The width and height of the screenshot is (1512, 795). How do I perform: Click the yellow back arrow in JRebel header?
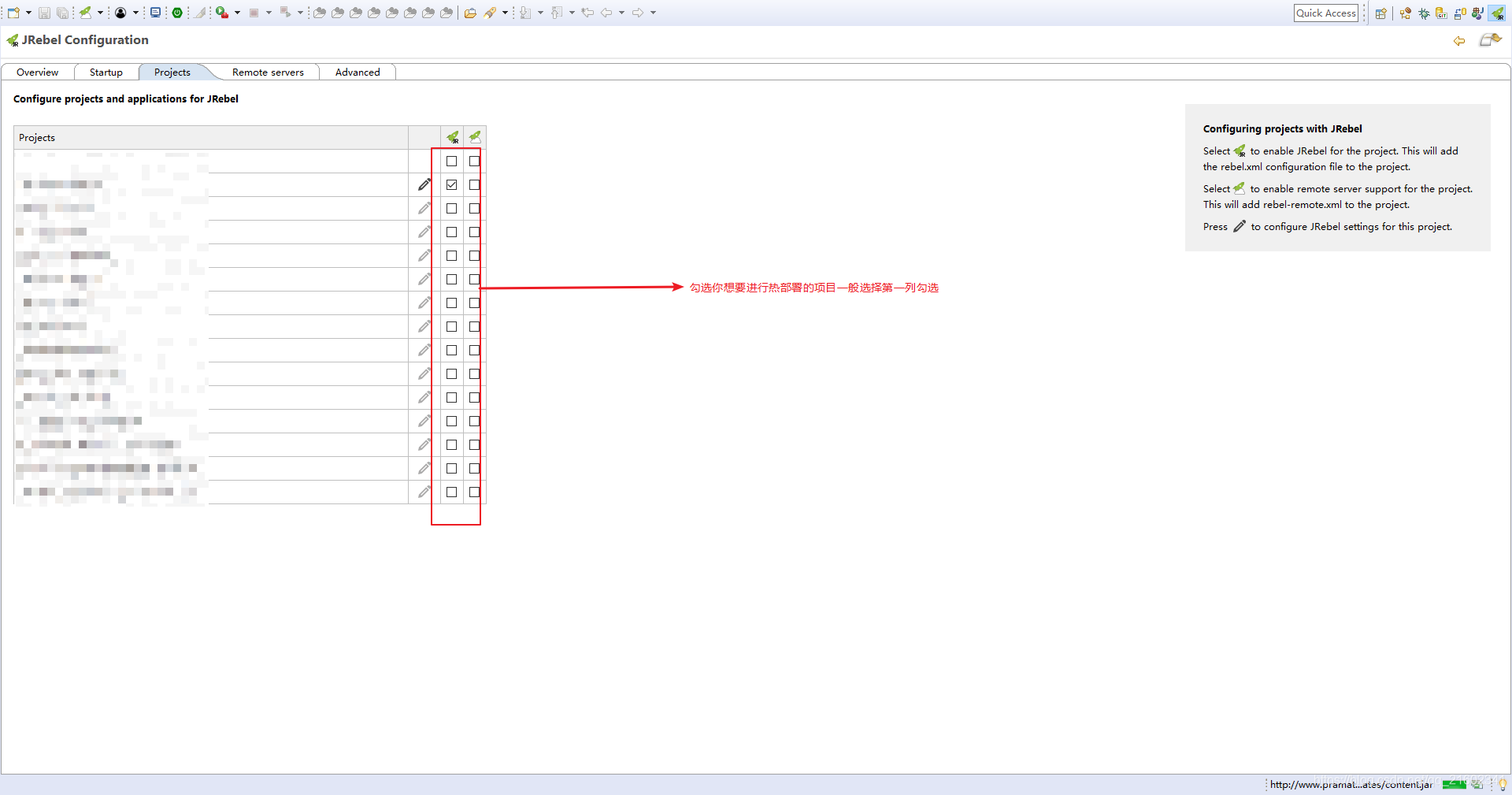(x=1459, y=41)
